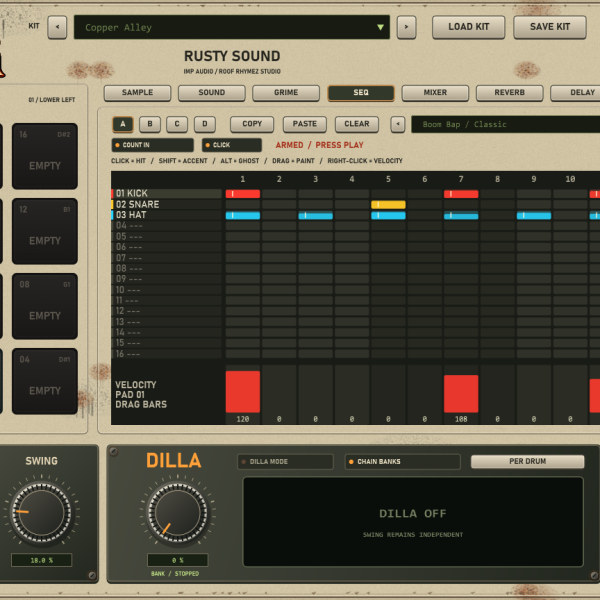Trigger empty pad 04 D#1
Viewport: 600px width, 600px height.
pyautogui.click(x=45, y=381)
